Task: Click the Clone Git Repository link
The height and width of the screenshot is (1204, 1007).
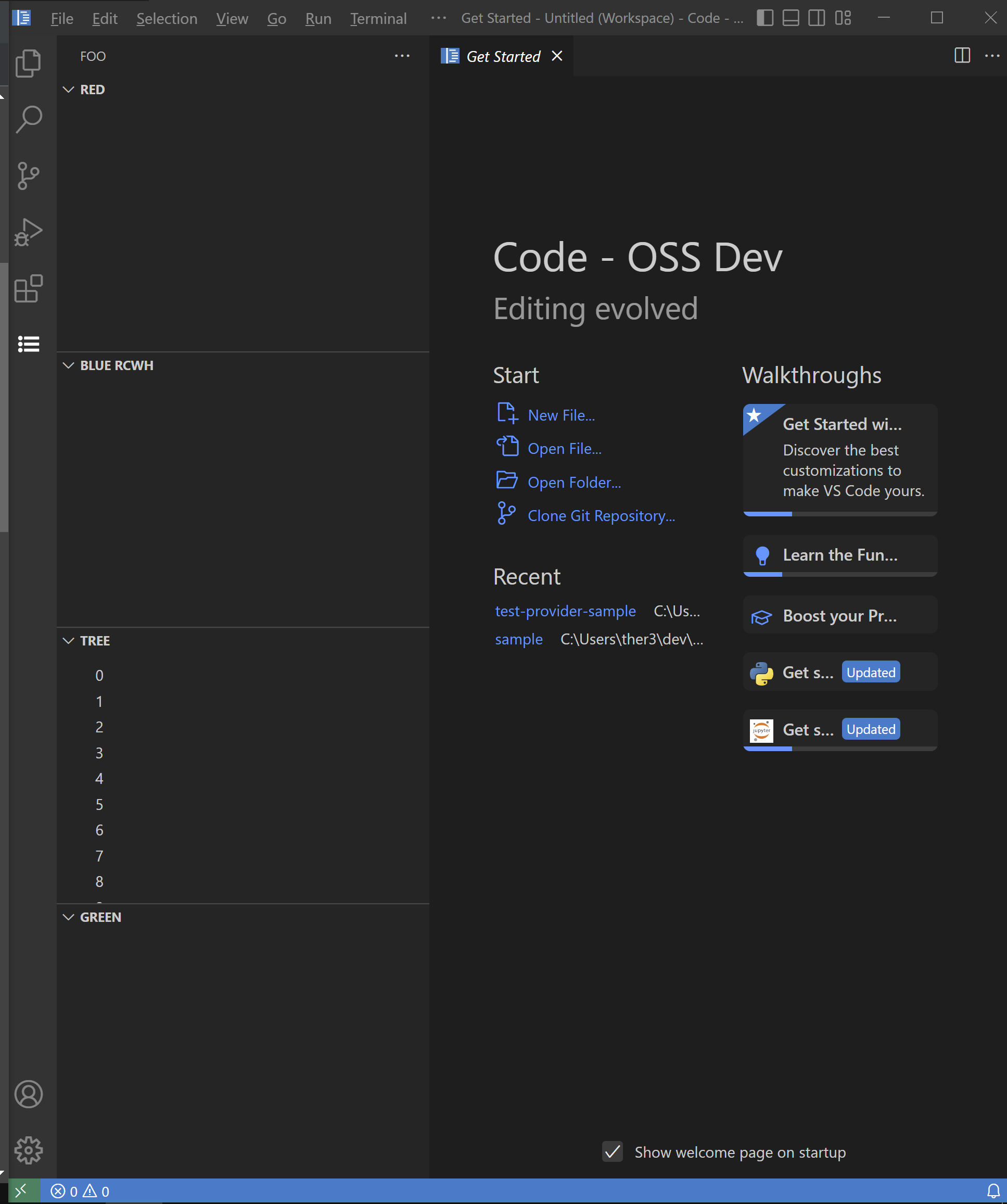Action: click(x=601, y=515)
